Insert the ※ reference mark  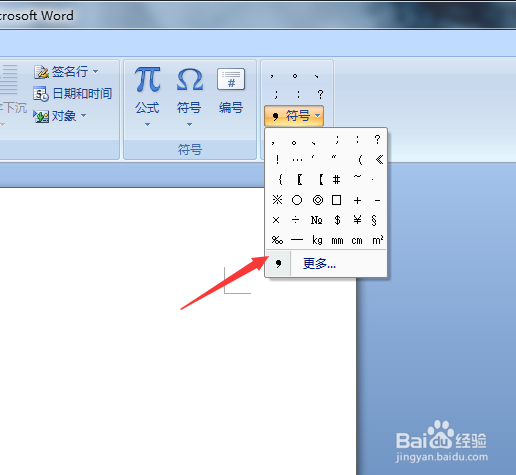[277, 200]
